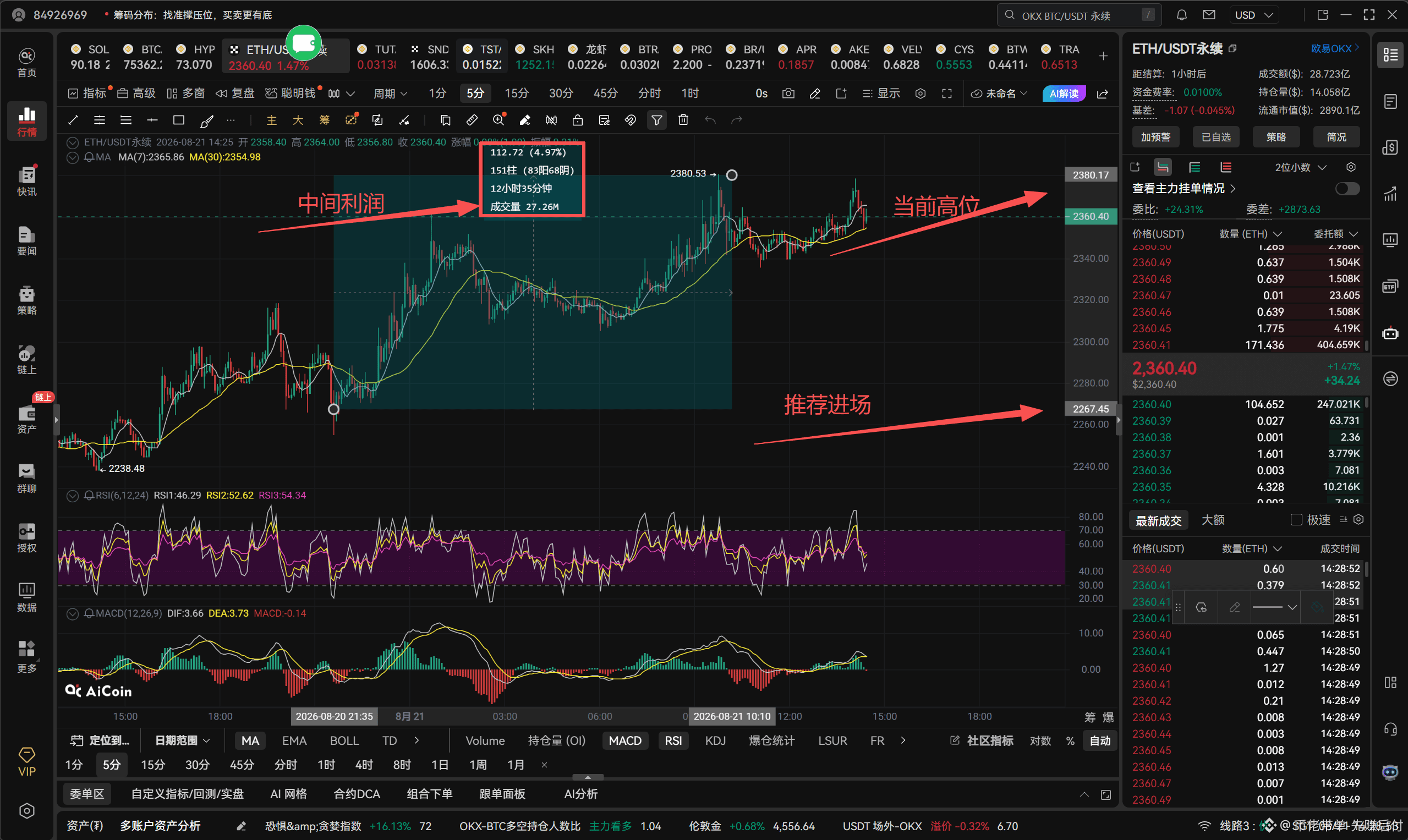
Task: Open order book 数量 (ETH) unit dropdown
Action: point(1251,234)
